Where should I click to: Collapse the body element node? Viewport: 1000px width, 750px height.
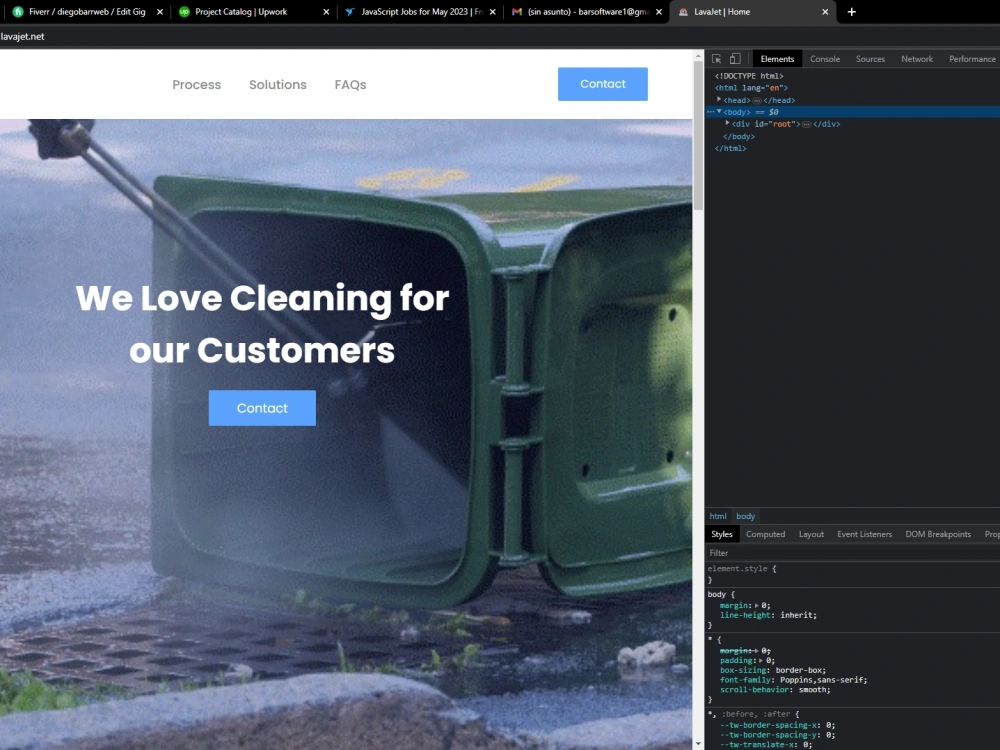tap(719, 112)
